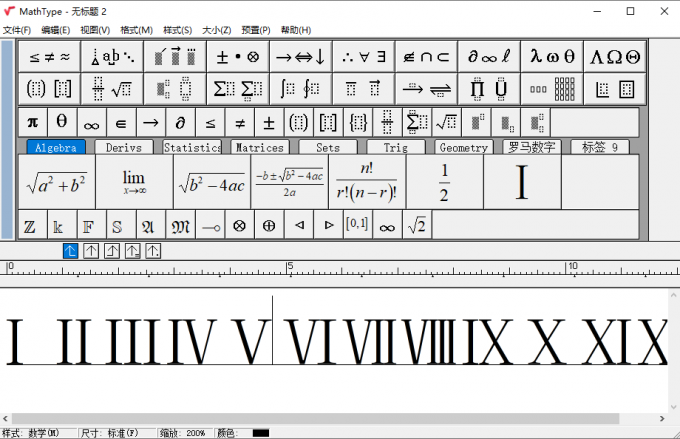Open fence templates palette (parentheses, brackets)
Viewport: 680px width, 439px height.
pos(49,89)
